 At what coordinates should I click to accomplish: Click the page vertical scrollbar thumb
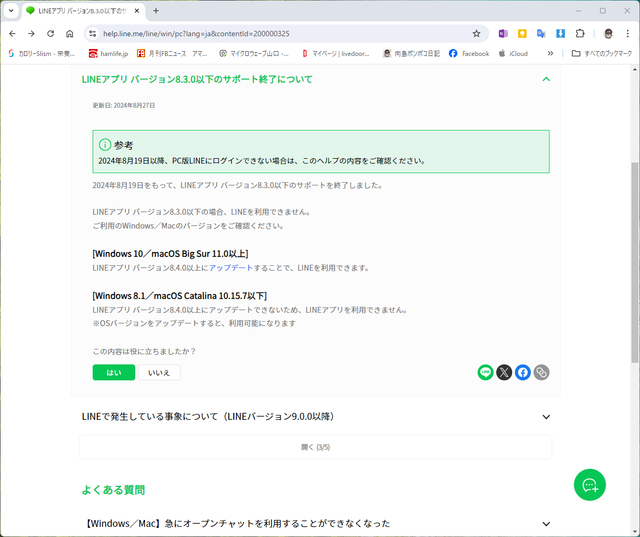tap(634, 262)
